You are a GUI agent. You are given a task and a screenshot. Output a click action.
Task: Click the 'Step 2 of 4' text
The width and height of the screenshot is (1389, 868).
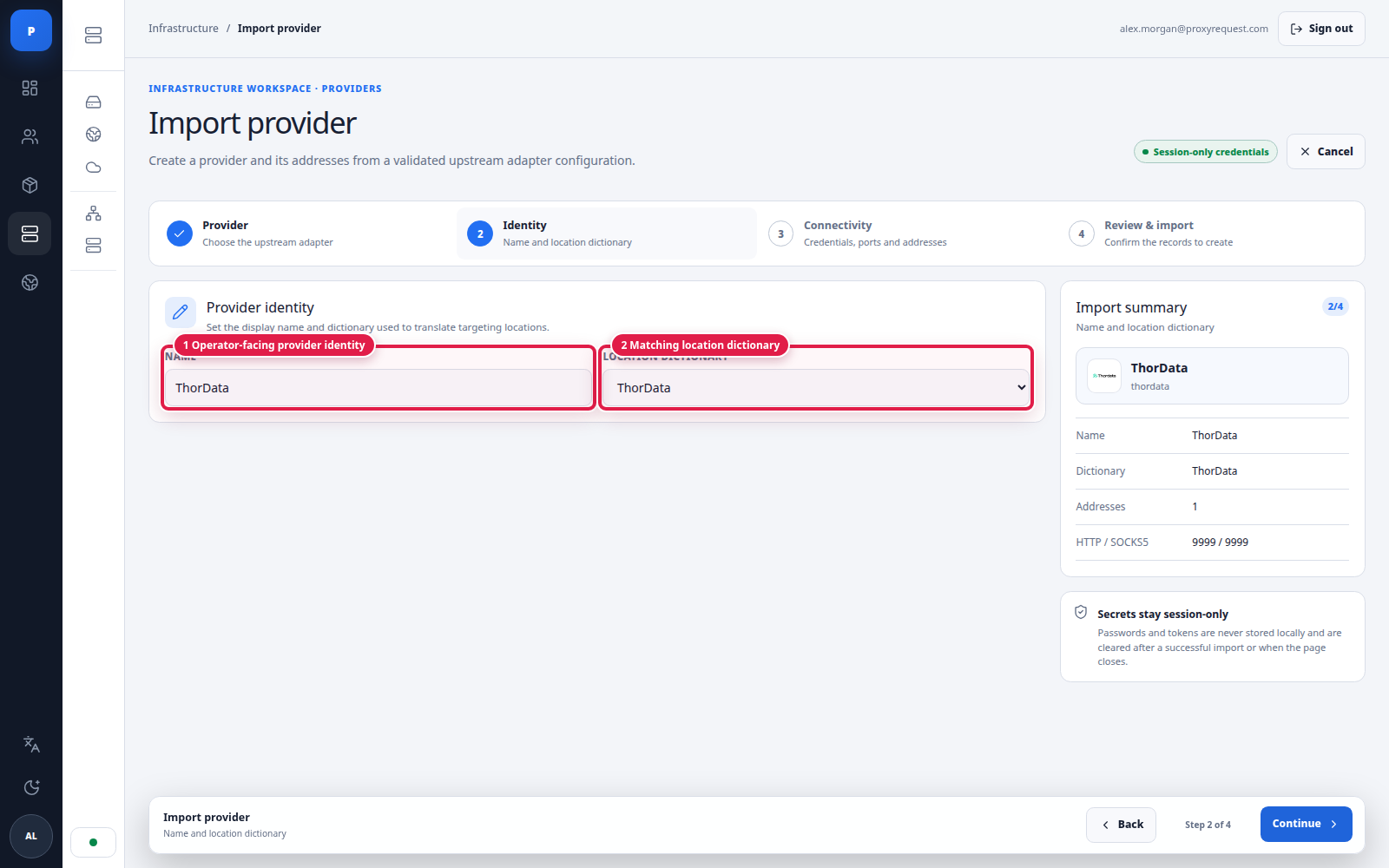[x=1208, y=825]
